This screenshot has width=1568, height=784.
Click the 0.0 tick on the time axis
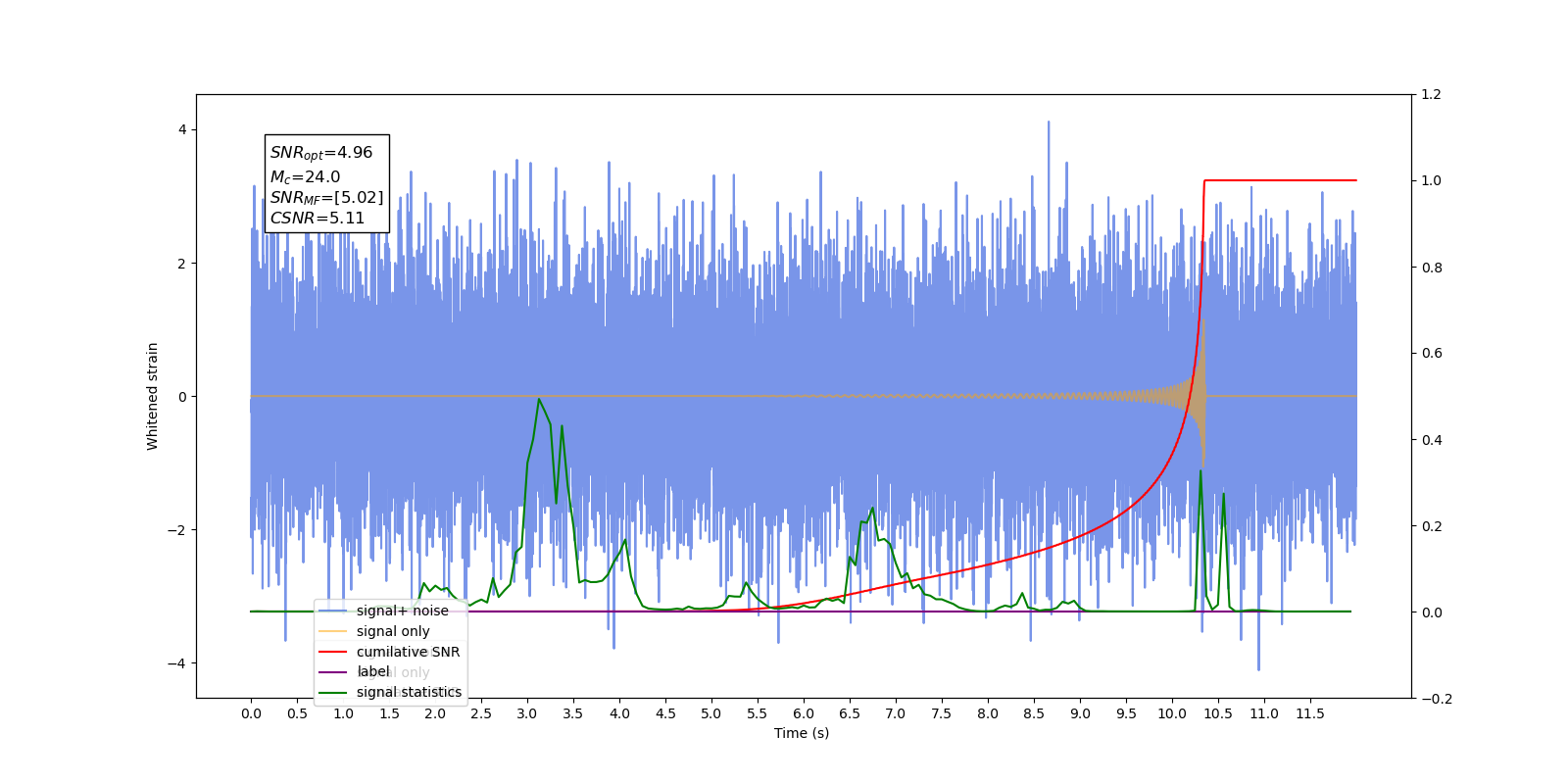[x=251, y=713]
